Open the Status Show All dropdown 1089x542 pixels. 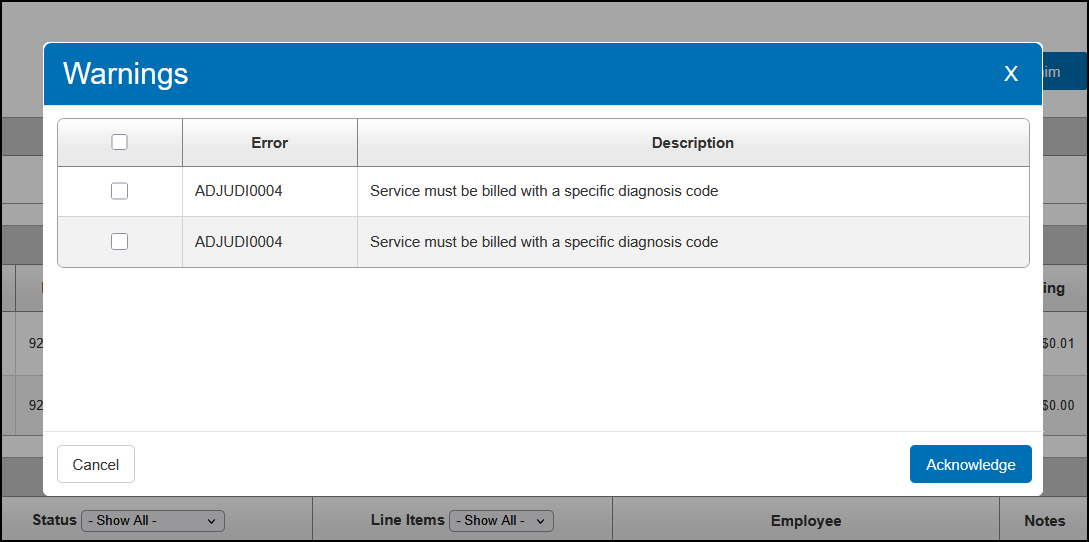click(153, 520)
